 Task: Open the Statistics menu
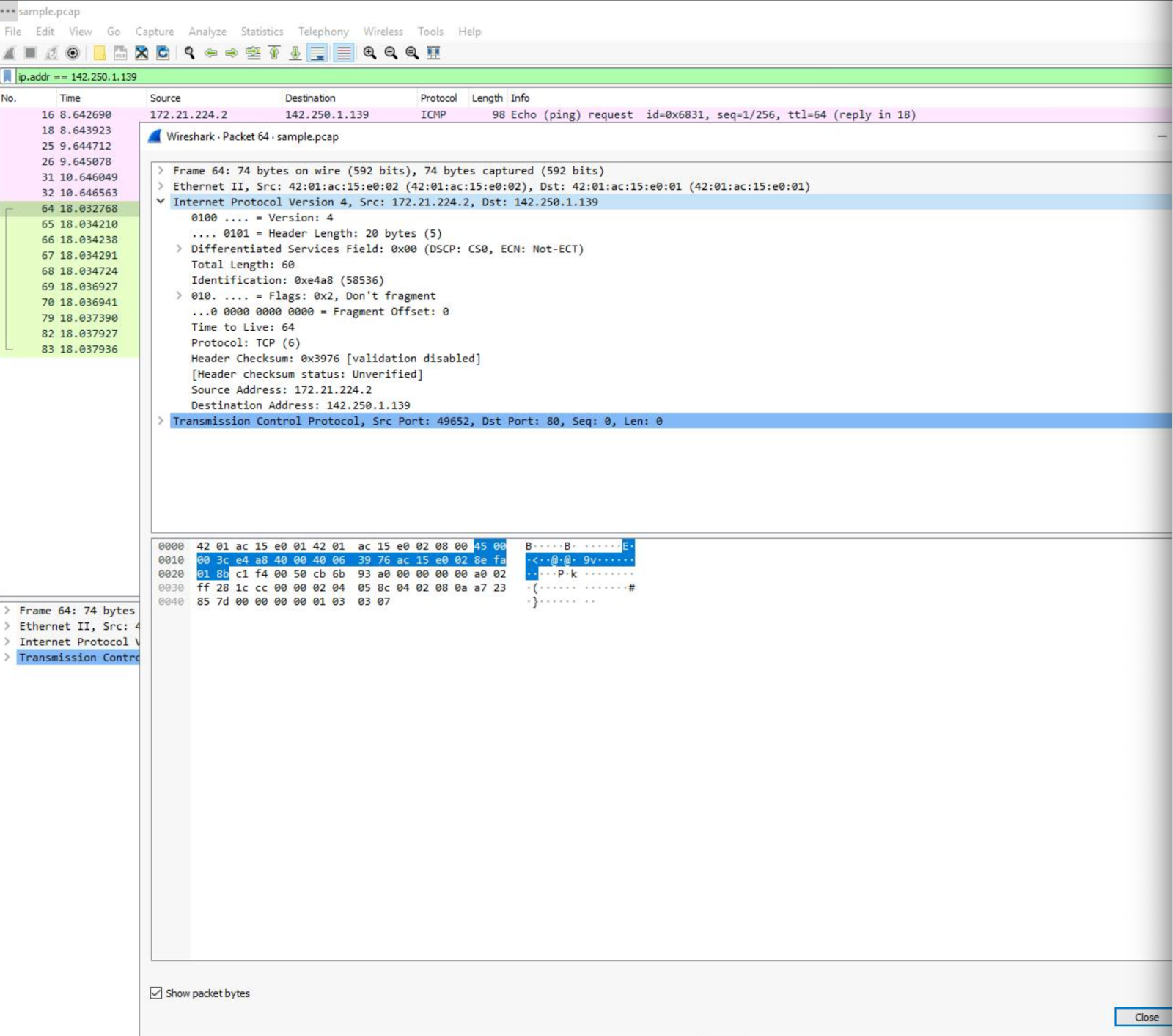tap(262, 32)
